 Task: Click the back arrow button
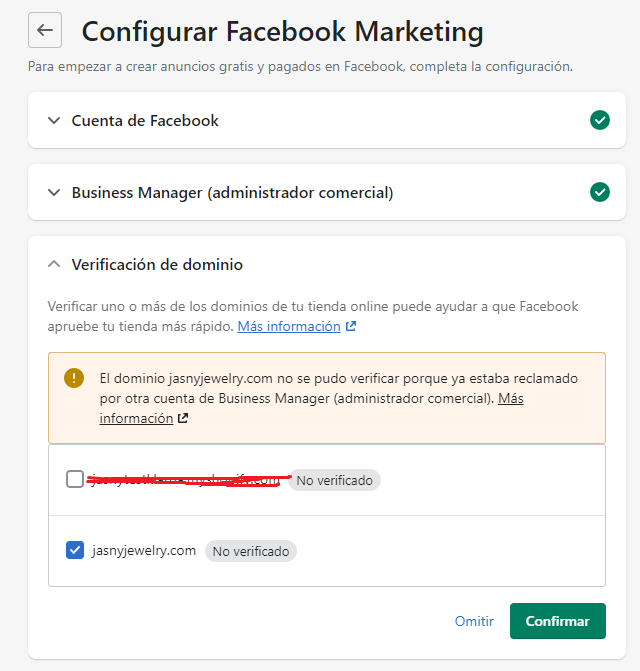pyautogui.click(x=45, y=30)
